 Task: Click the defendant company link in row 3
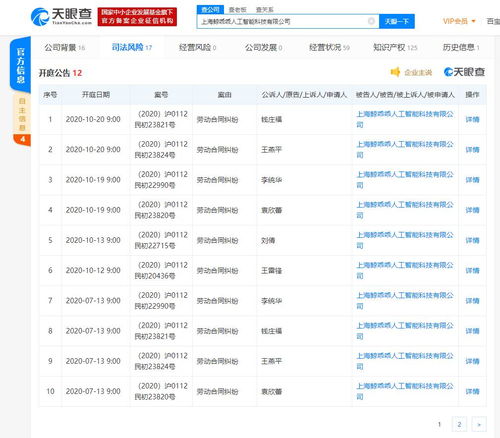405,180
